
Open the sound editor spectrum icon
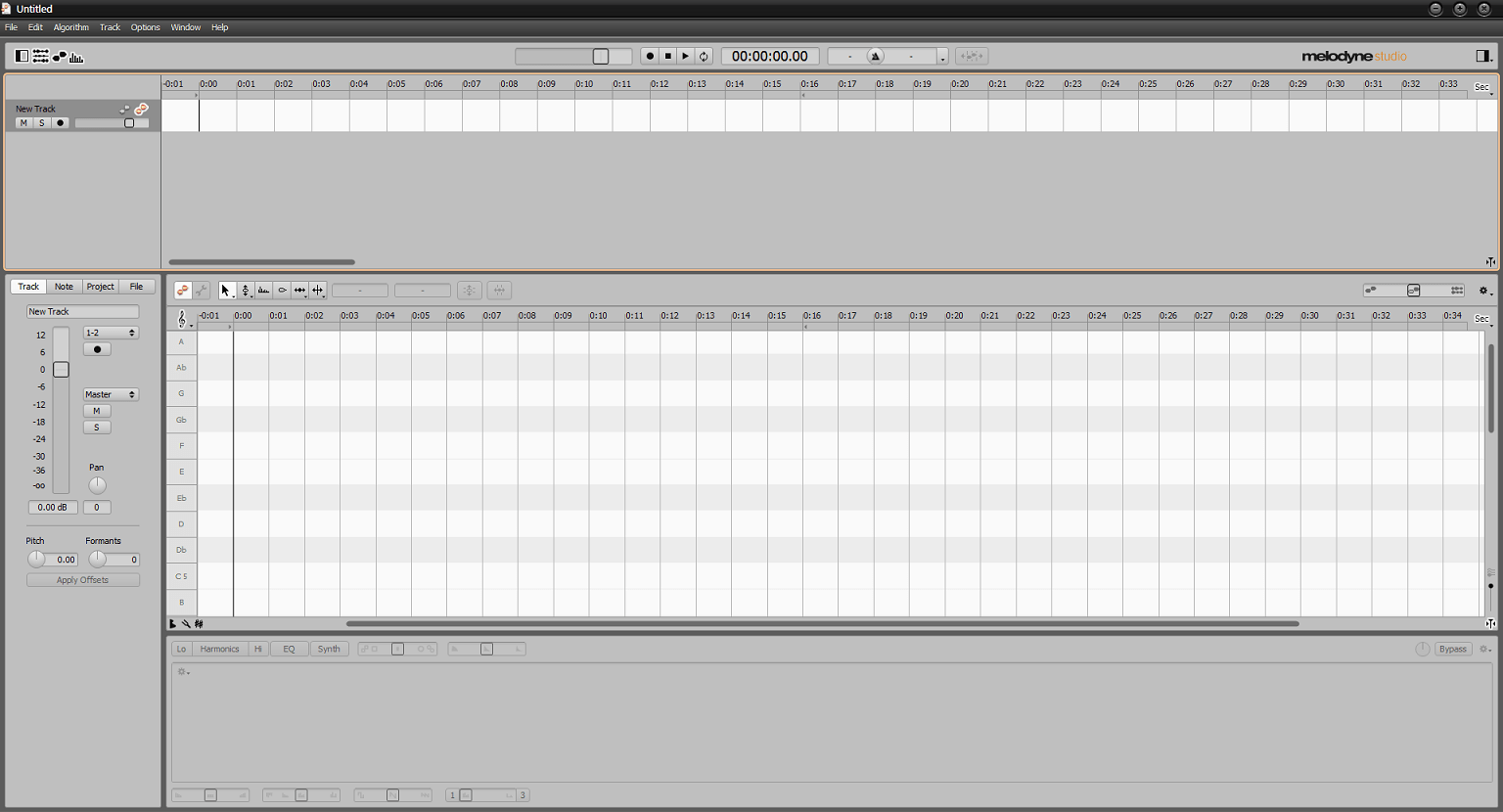(x=76, y=57)
